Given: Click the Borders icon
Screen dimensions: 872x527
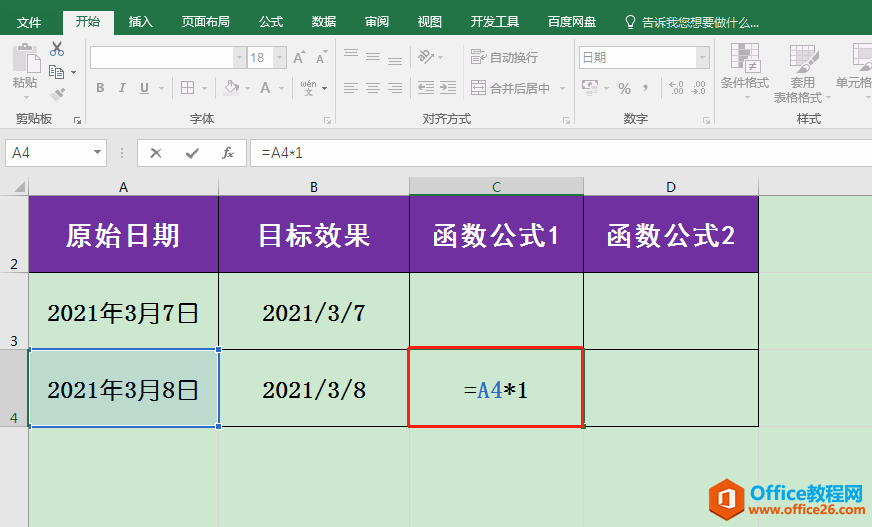Looking at the screenshot, I should coord(187,88).
